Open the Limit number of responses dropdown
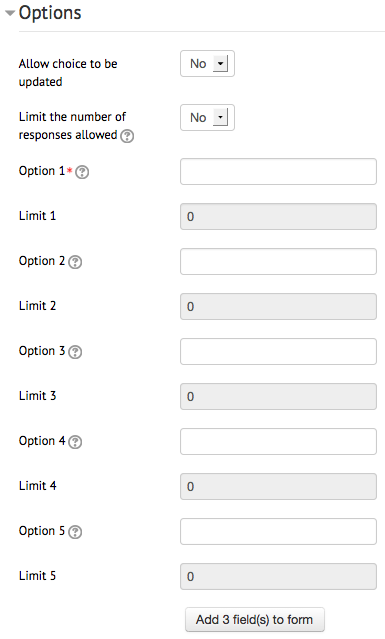Image resolution: width=385 pixels, height=639 pixels. coord(207,117)
